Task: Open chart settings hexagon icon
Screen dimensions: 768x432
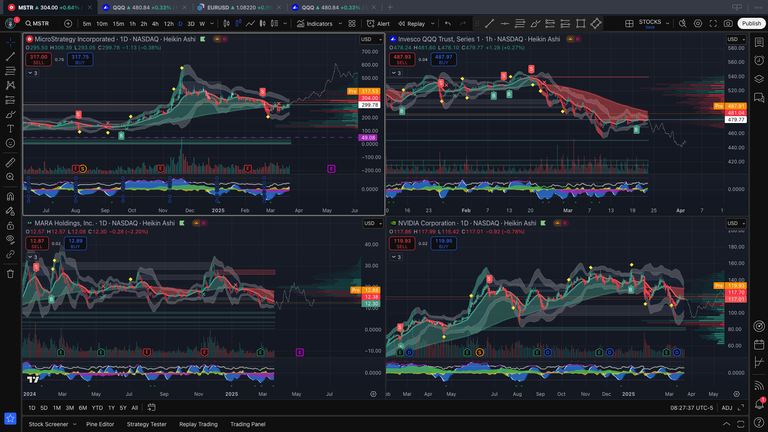Action: pos(698,24)
